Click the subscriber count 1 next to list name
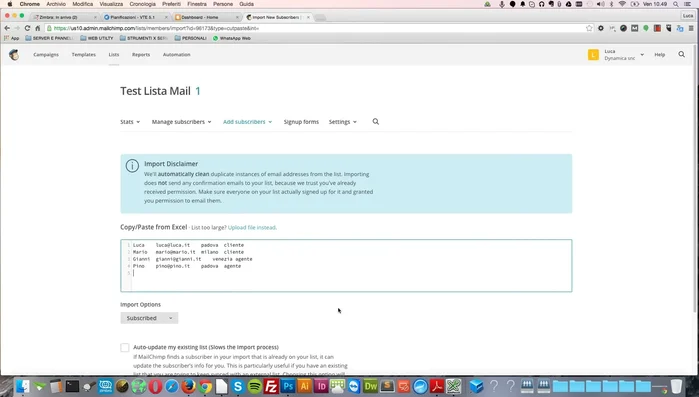 pos(198,91)
